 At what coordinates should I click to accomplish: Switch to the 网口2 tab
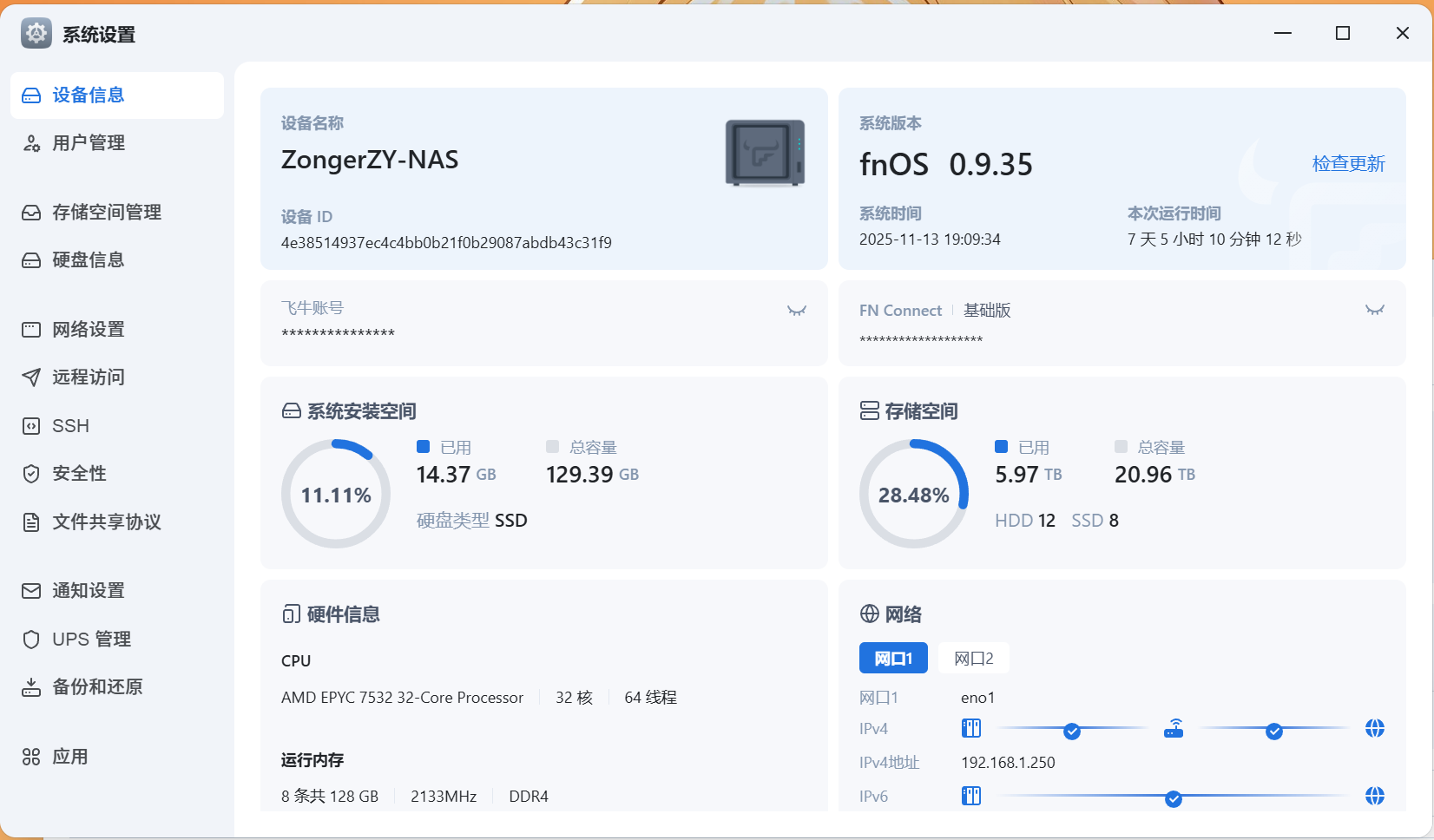click(973, 658)
